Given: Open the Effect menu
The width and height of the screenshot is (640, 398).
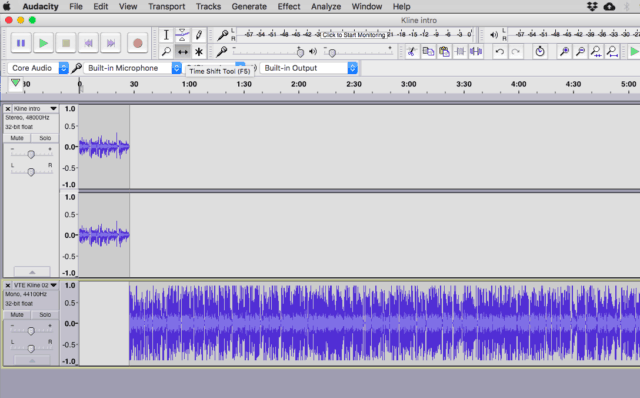Looking at the screenshot, I should (x=289, y=7).
